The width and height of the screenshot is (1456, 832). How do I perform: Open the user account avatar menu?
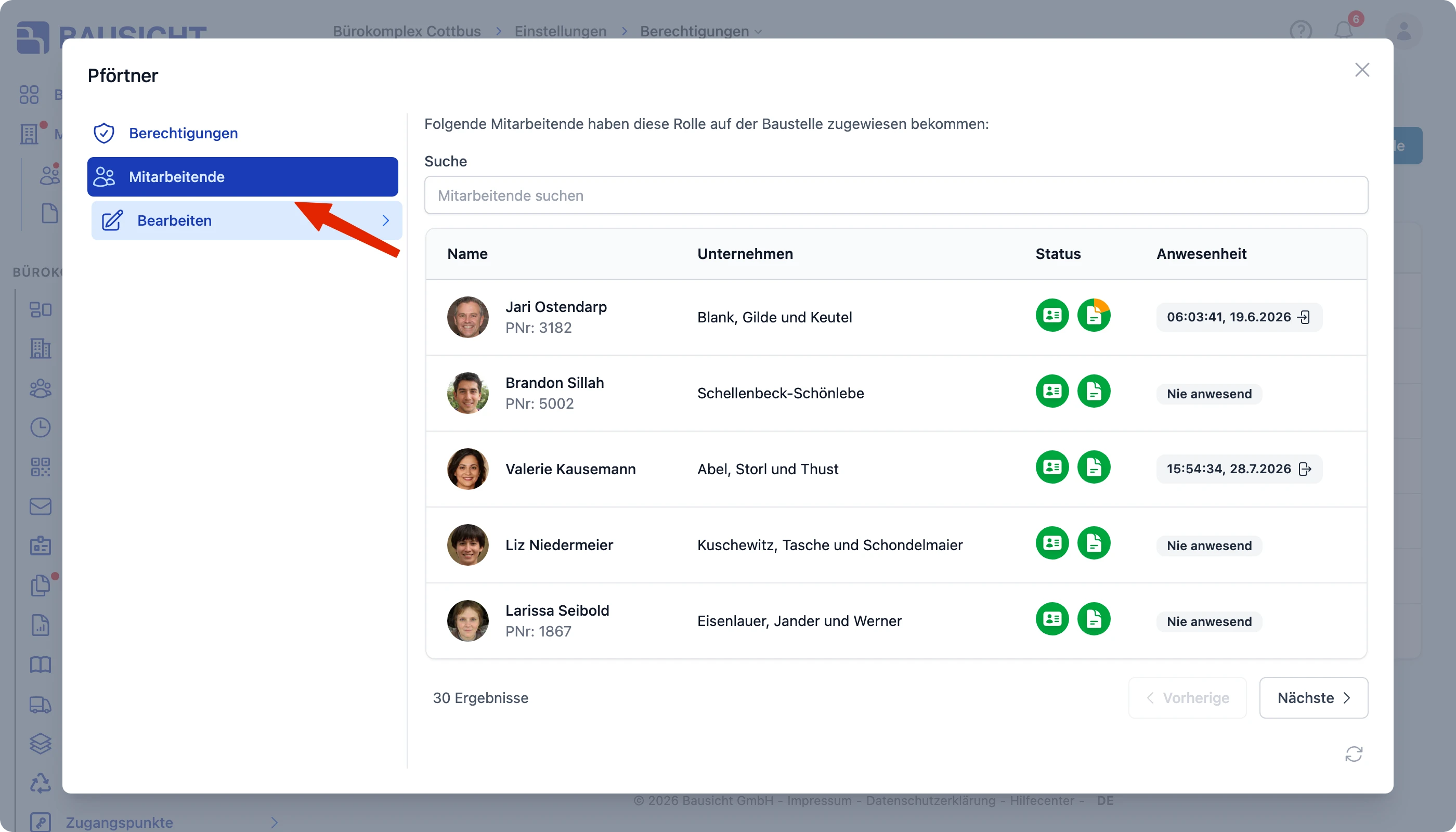[x=1403, y=31]
